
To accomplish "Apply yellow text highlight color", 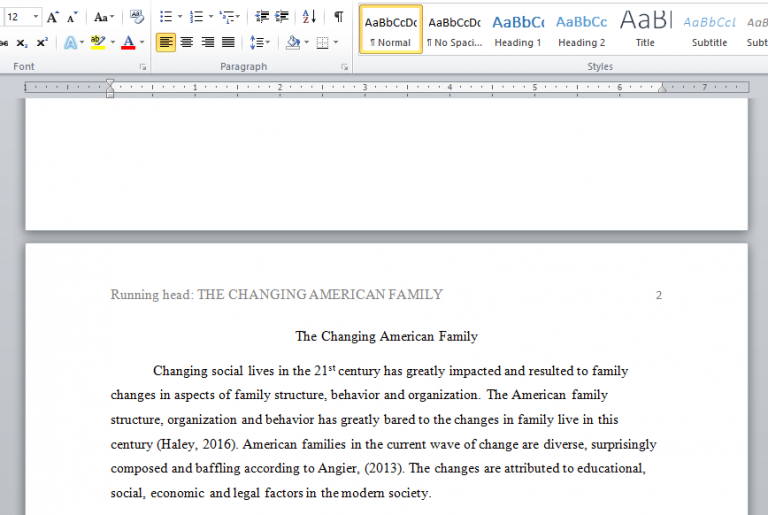I will pyautogui.click(x=97, y=43).
